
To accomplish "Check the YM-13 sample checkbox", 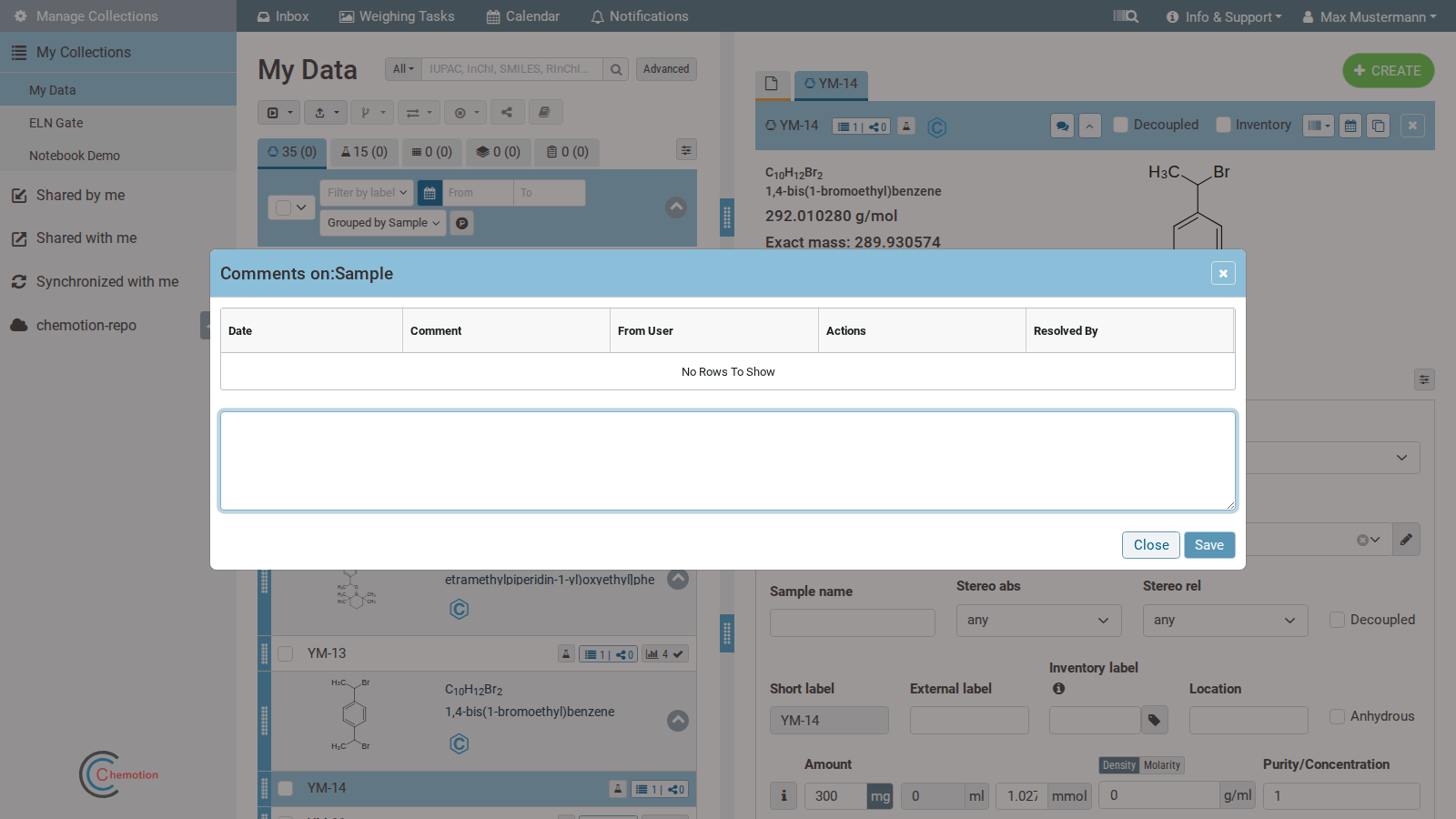I will [x=286, y=653].
